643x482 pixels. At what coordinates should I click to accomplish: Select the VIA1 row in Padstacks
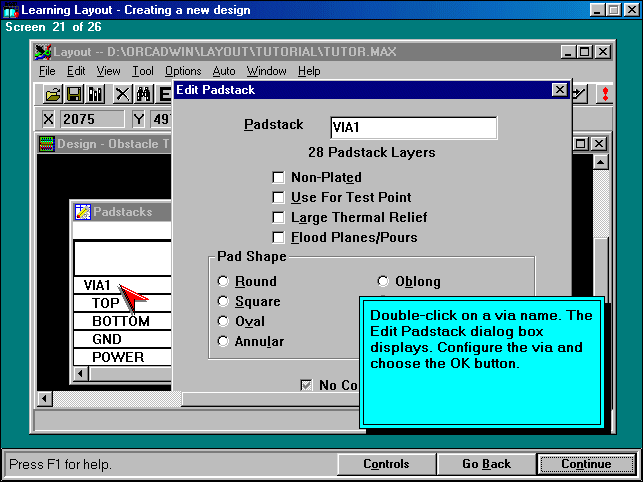pos(98,285)
